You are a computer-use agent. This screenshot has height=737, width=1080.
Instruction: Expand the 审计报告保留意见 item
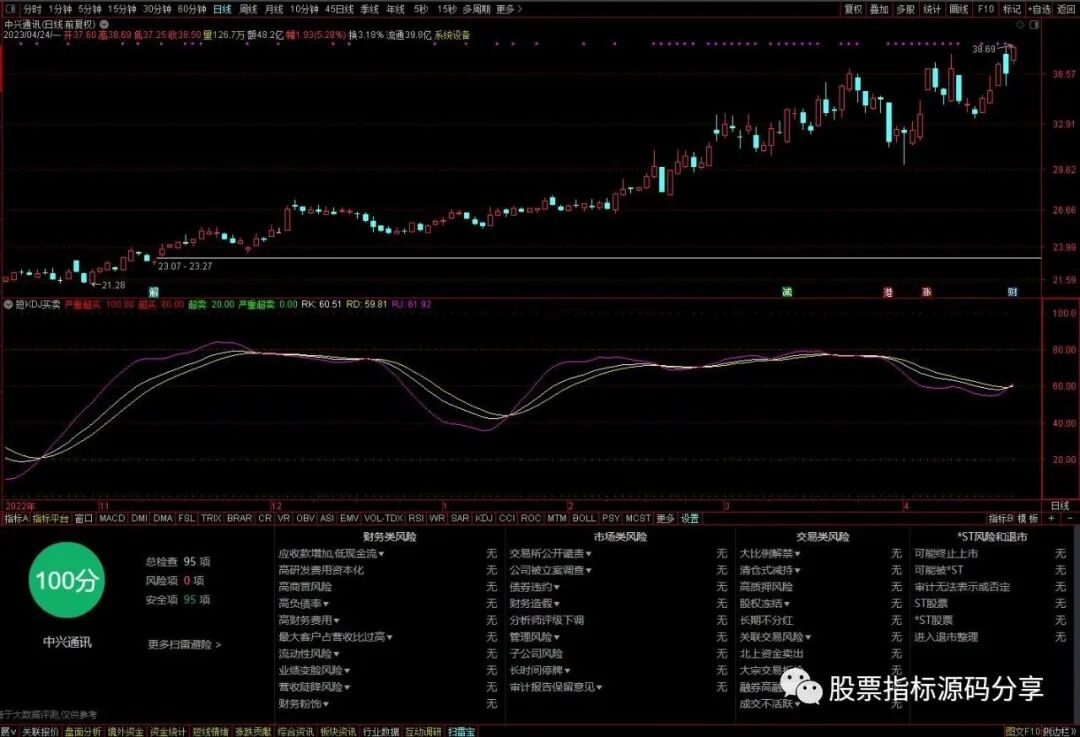[x=556, y=687]
